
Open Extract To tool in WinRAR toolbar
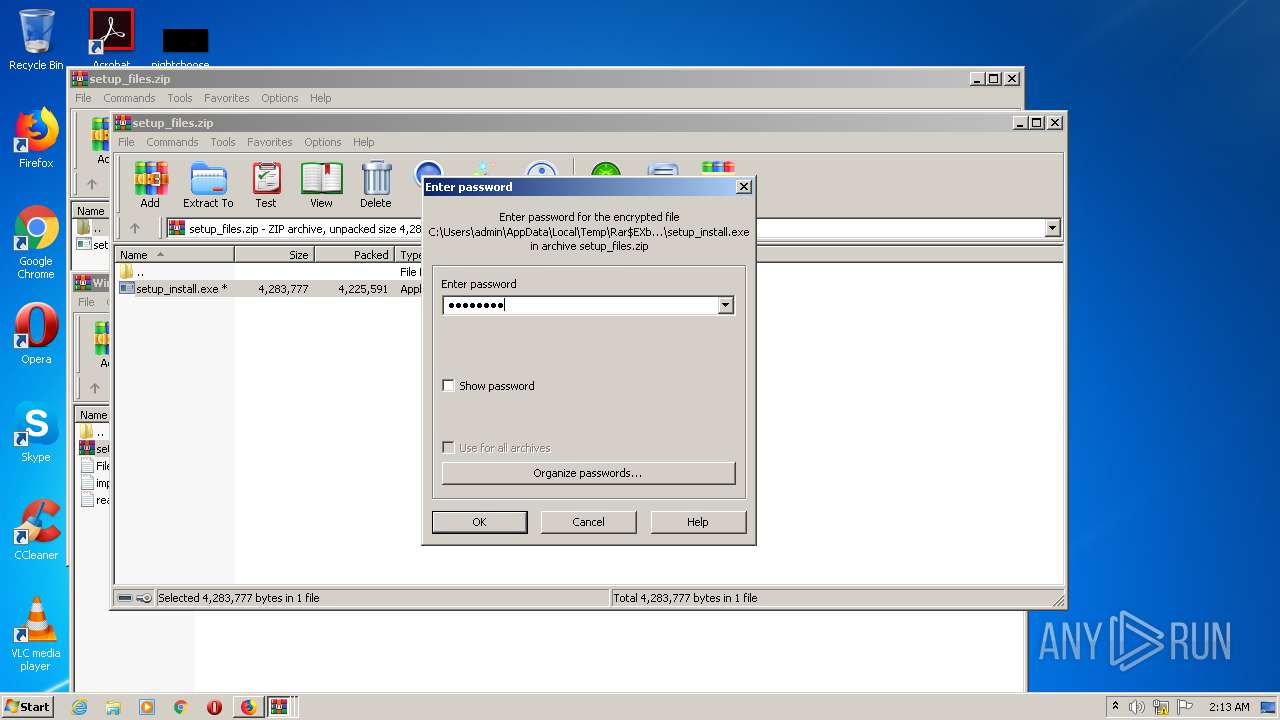(208, 185)
